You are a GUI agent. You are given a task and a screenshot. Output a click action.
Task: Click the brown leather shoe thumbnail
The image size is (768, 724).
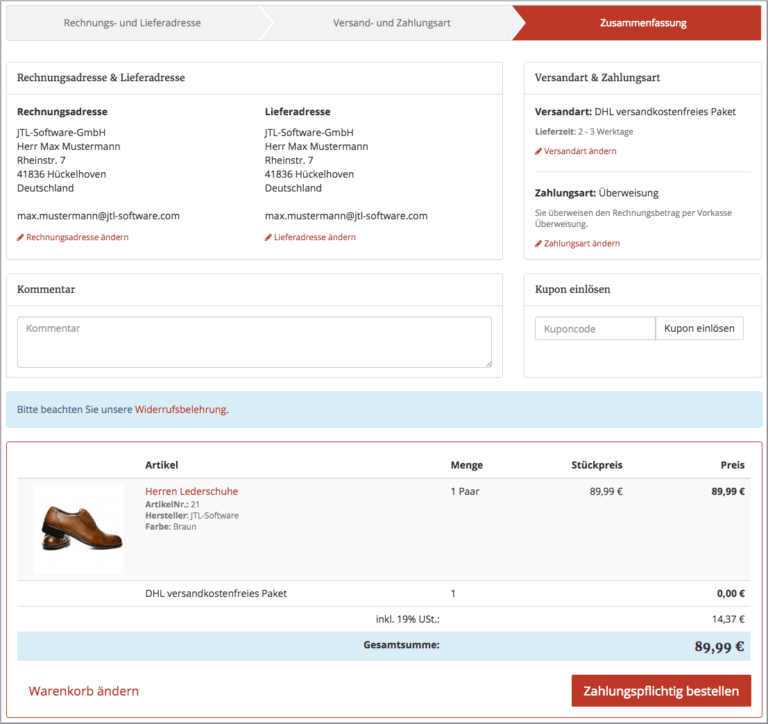pos(81,530)
